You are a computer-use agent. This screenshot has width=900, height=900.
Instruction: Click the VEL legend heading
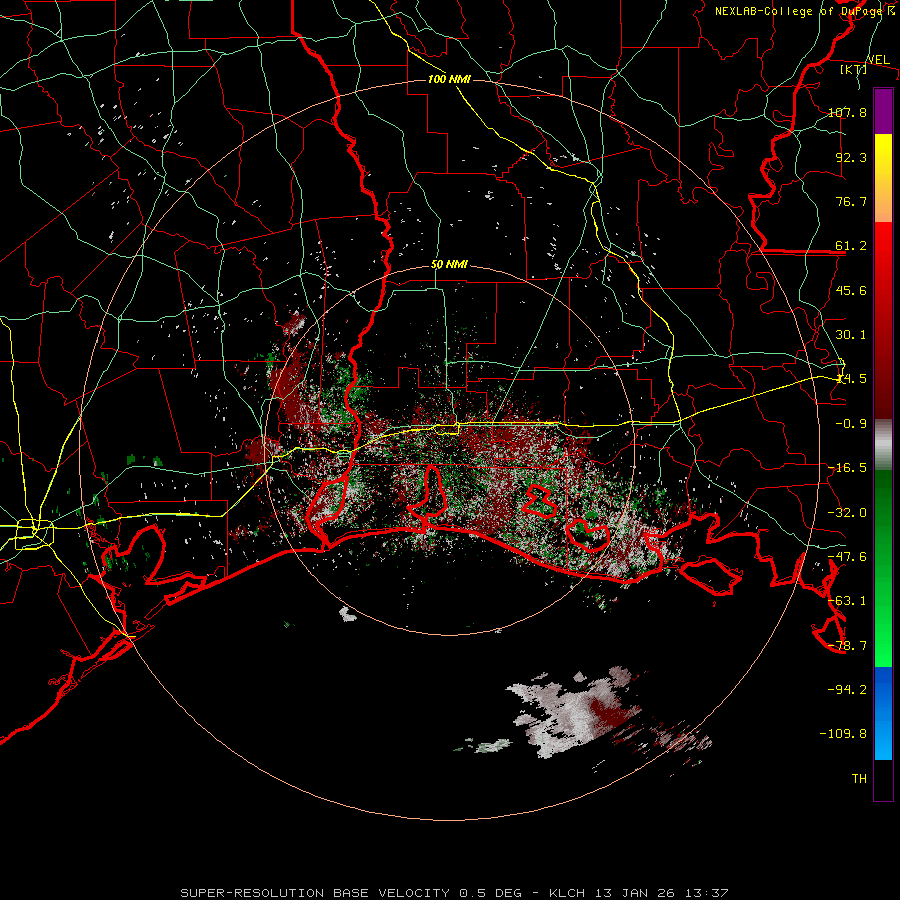coord(878,59)
